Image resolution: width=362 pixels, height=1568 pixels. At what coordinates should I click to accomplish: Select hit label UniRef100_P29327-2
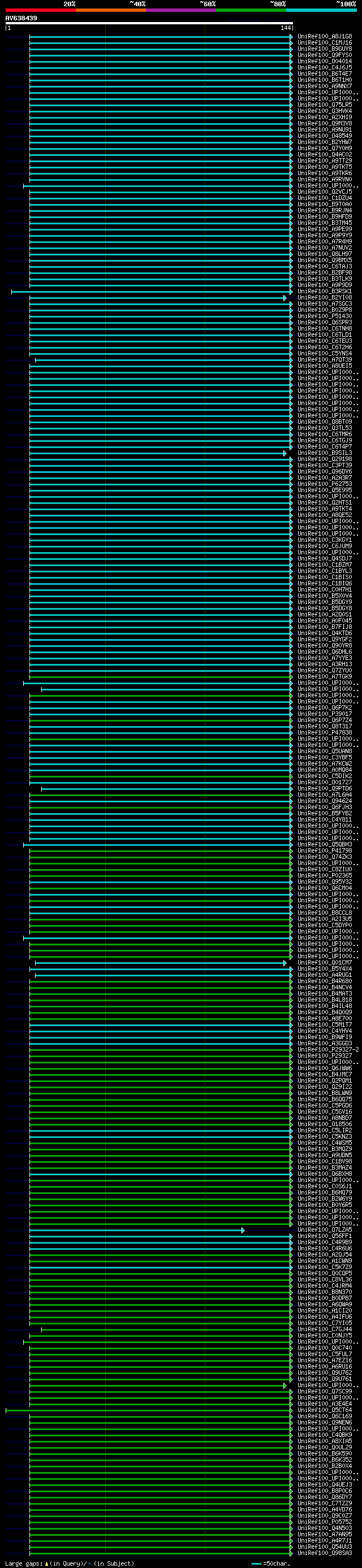point(328,1049)
